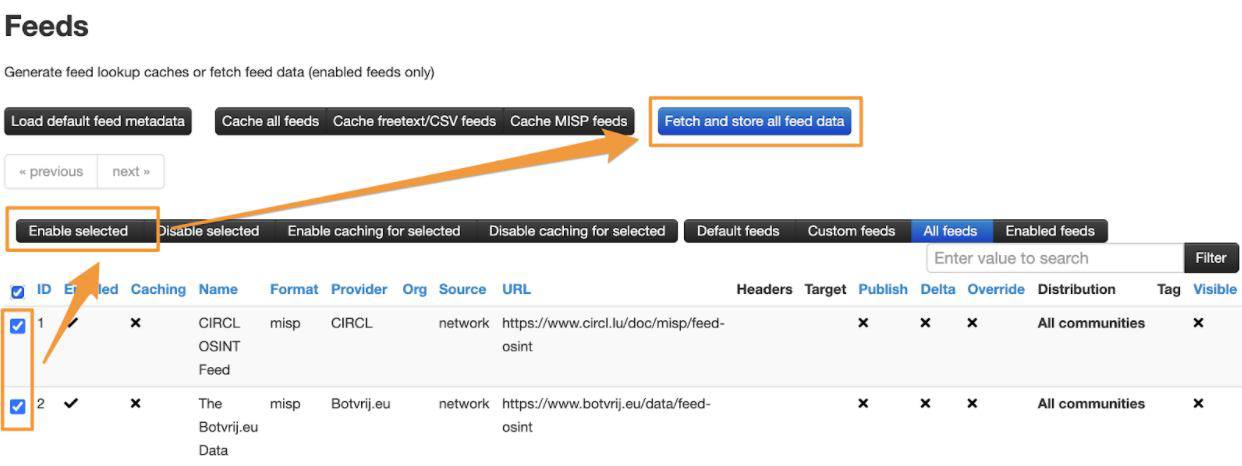The height and width of the screenshot is (466, 1242).
Task: Enable caching for selected feeds
Action: tap(373, 231)
